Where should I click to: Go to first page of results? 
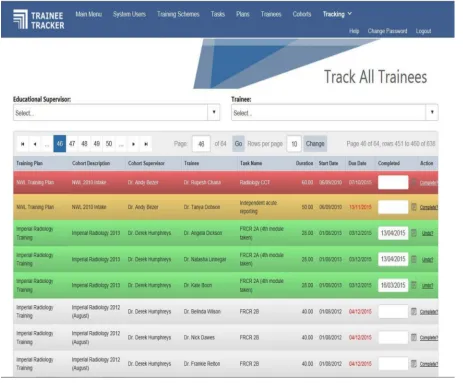[x=23, y=144]
